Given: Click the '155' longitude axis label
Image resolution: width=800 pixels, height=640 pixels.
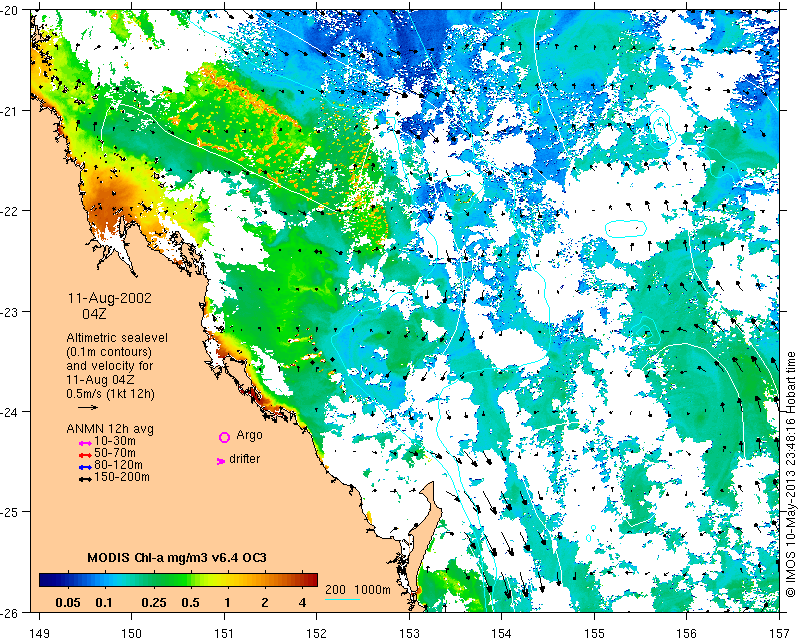Looking at the screenshot, I should (594, 633).
